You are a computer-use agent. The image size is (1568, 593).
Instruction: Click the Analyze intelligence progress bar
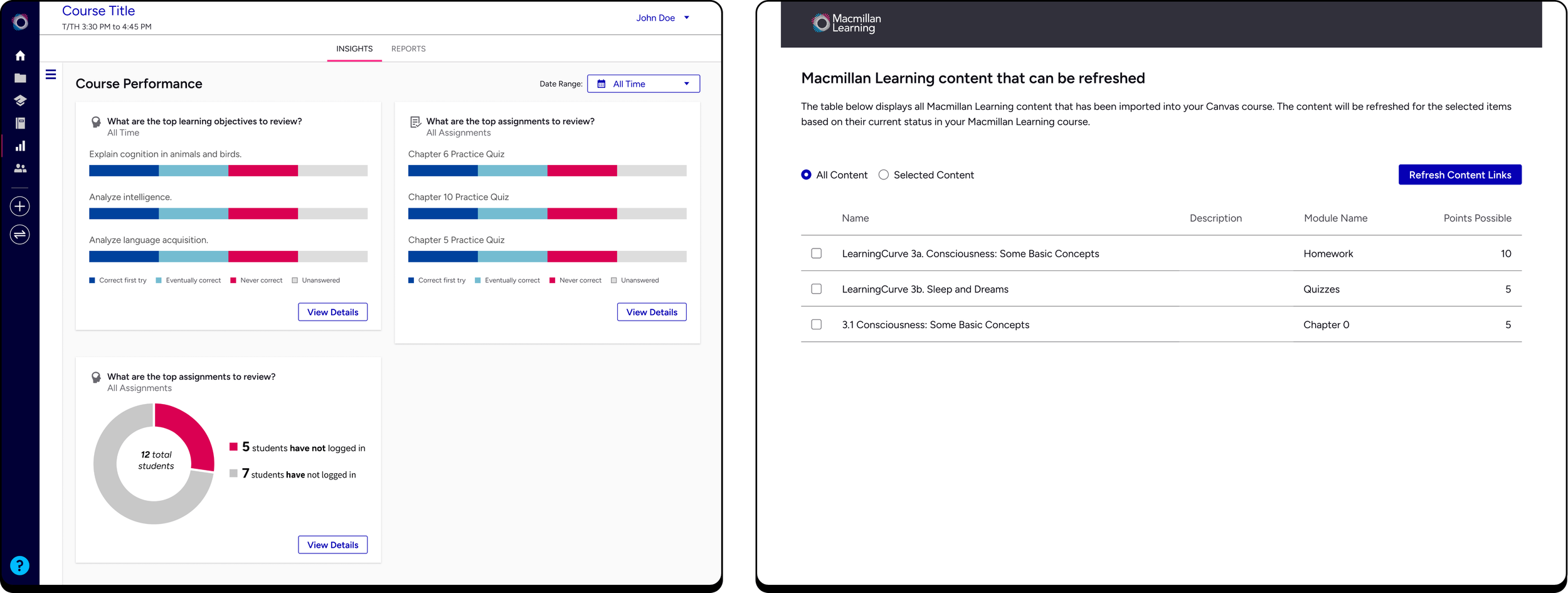(228, 214)
